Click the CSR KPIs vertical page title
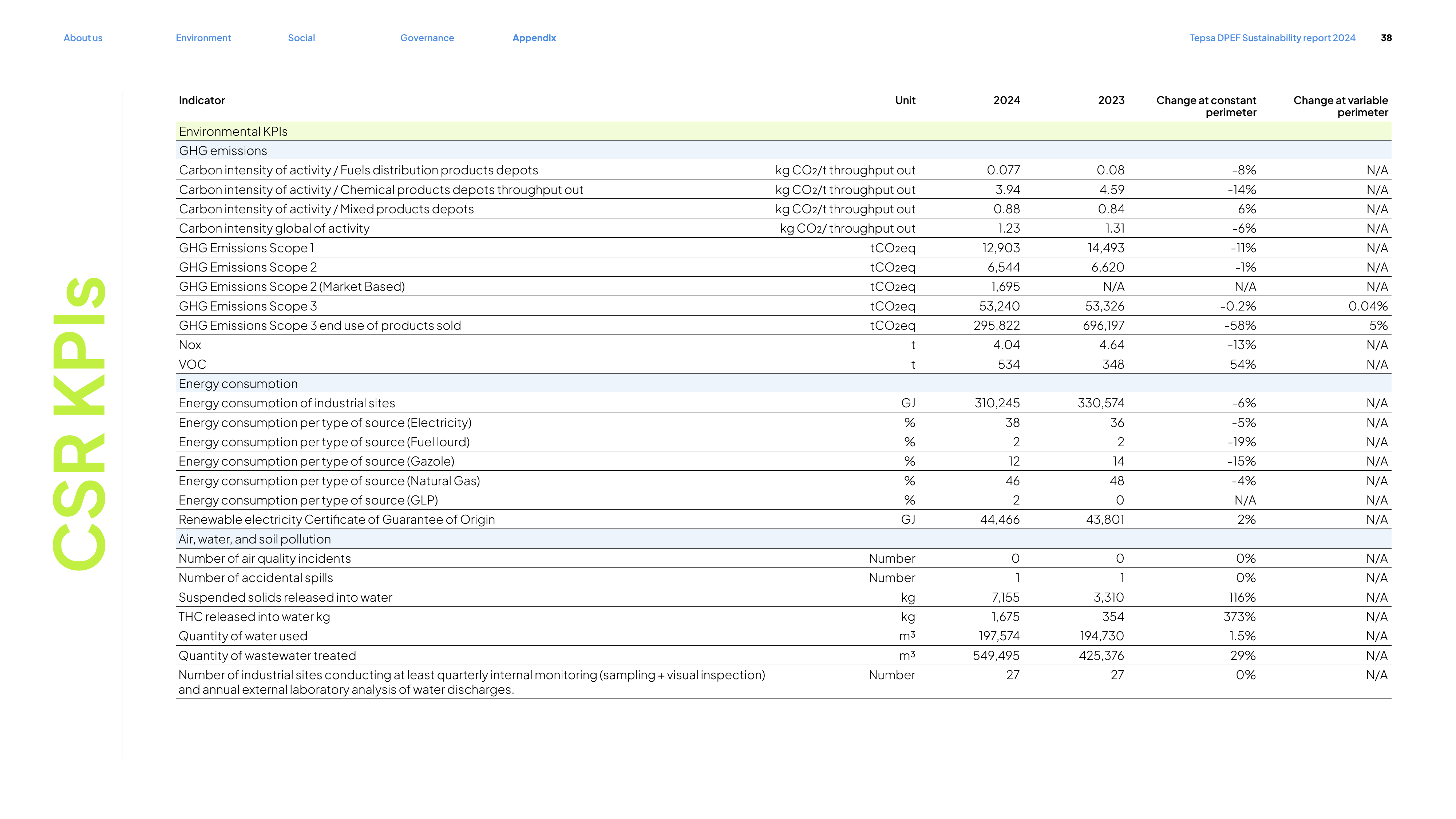1456x819 pixels. click(79, 423)
